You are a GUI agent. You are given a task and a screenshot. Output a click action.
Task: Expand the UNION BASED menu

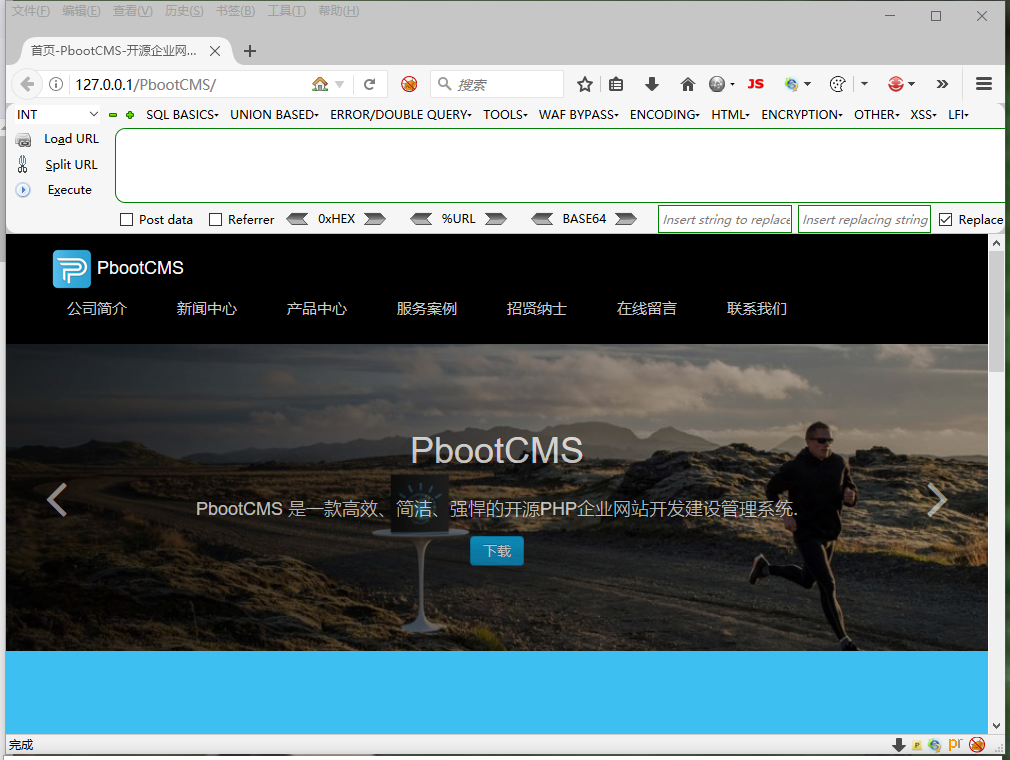(274, 115)
